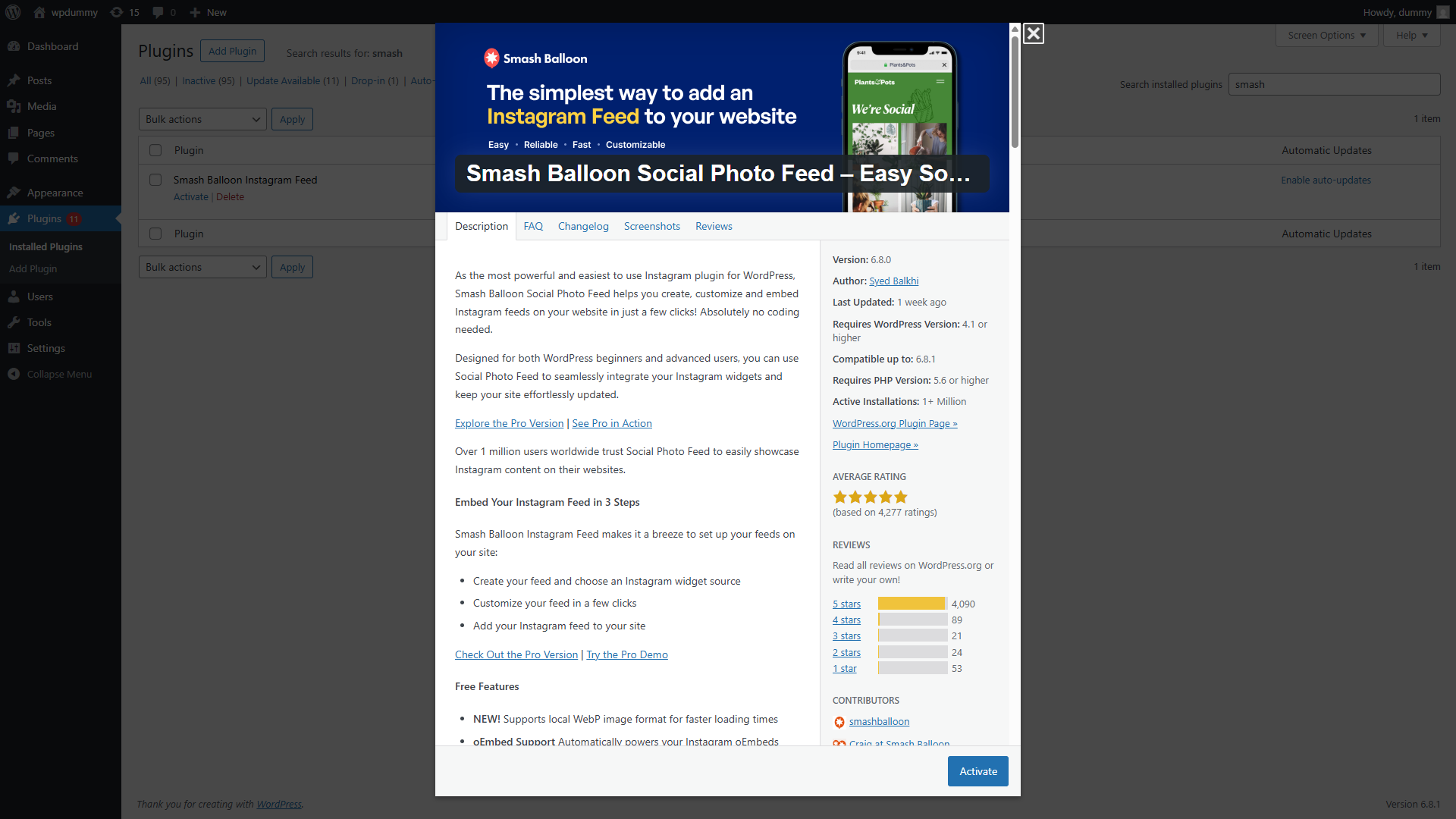This screenshot has width=1456, height=819.
Task: Tick the select-all checkbox in table footer
Action: click(x=155, y=234)
